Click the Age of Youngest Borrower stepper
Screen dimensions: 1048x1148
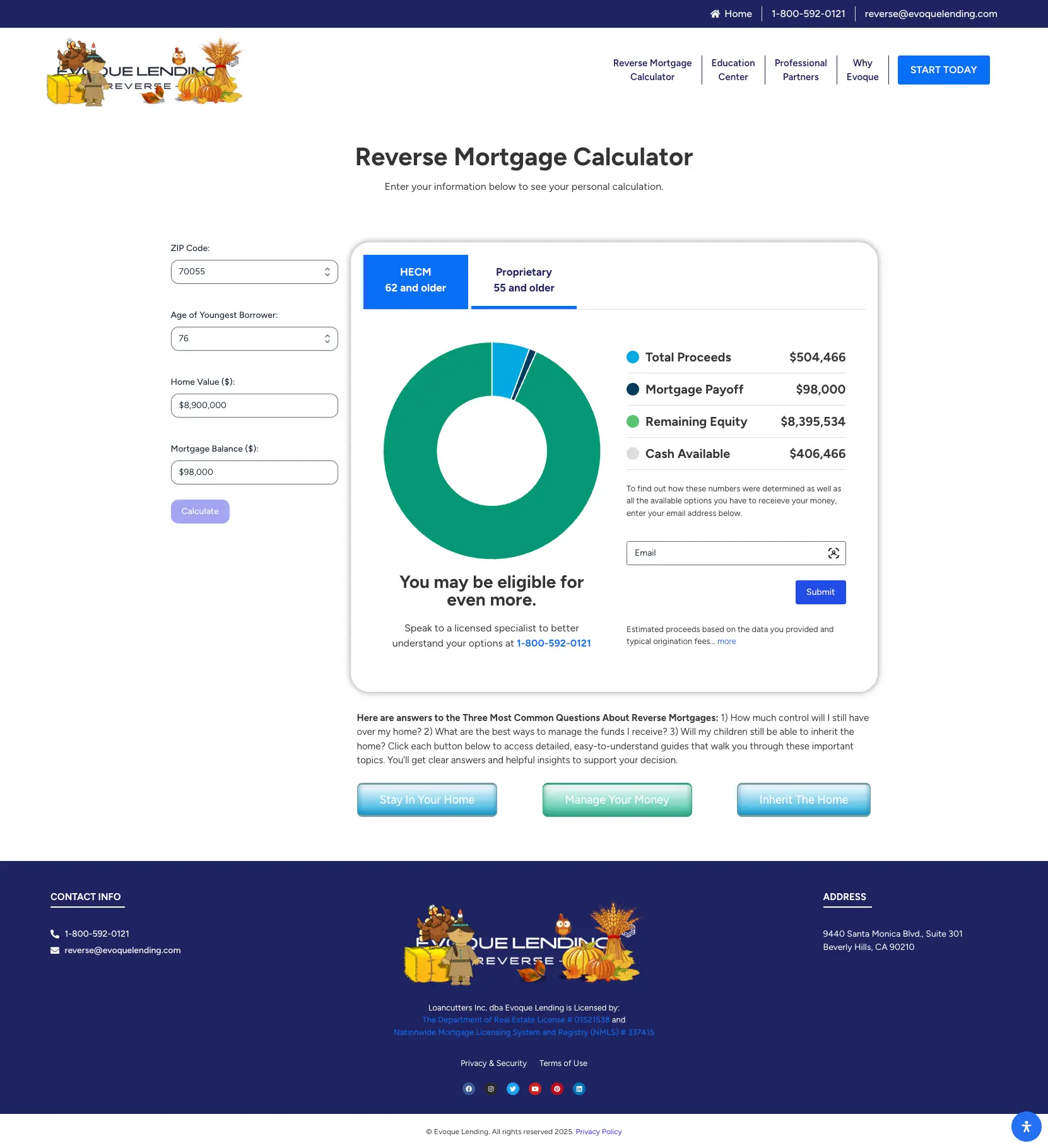pyautogui.click(x=327, y=339)
